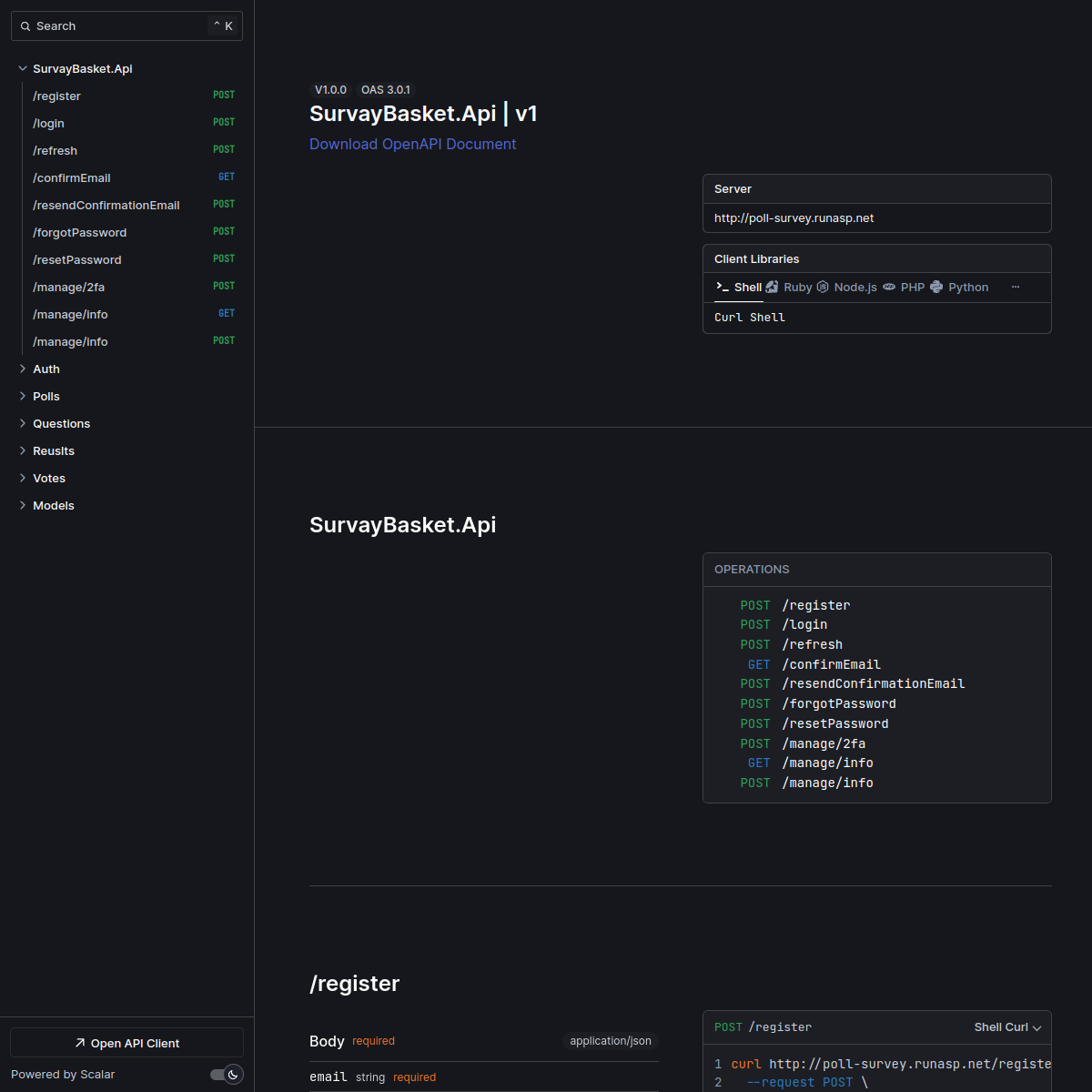Open /confirmEmail in sidebar
Image resolution: width=1092 pixels, height=1092 pixels.
(x=133, y=177)
